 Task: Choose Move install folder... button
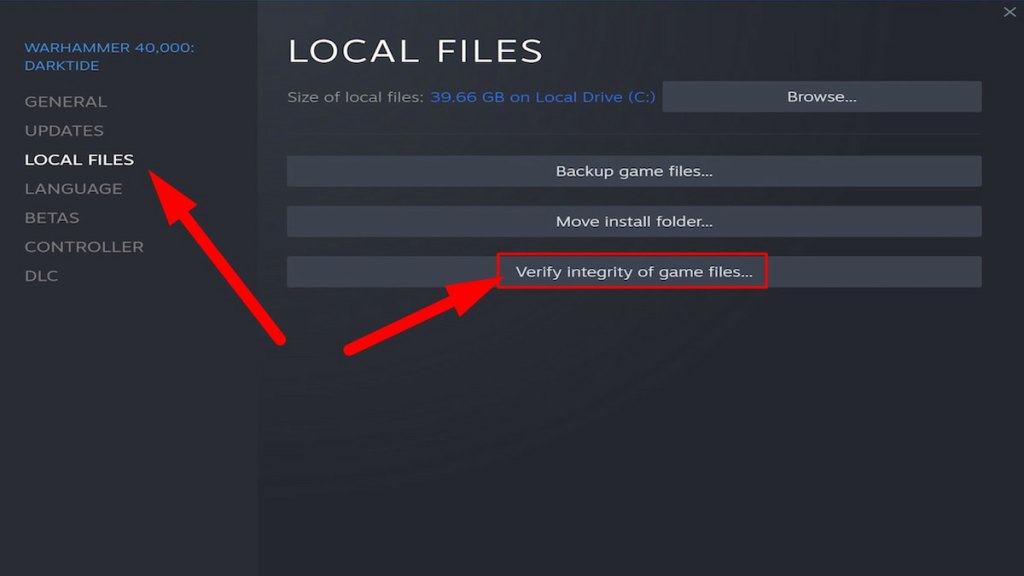click(x=633, y=221)
